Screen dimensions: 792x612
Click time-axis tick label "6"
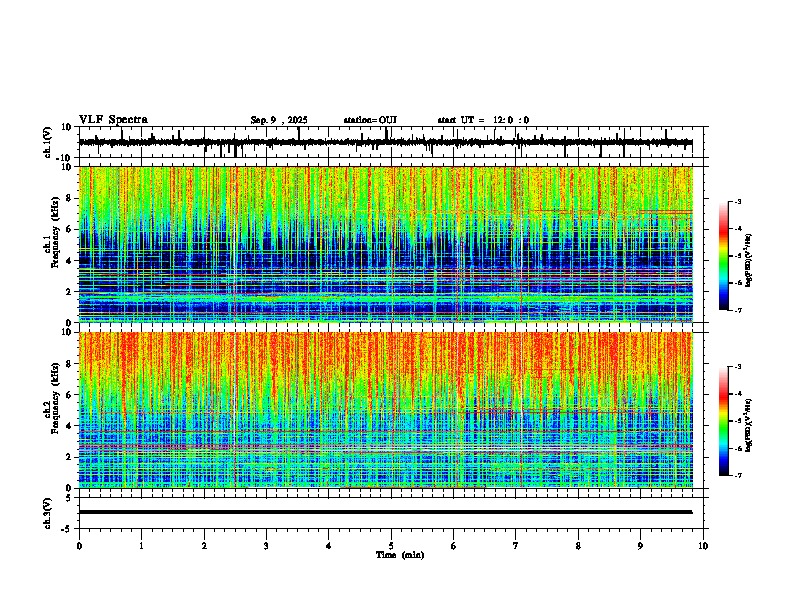pyautogui.click(x=454, y=546)
